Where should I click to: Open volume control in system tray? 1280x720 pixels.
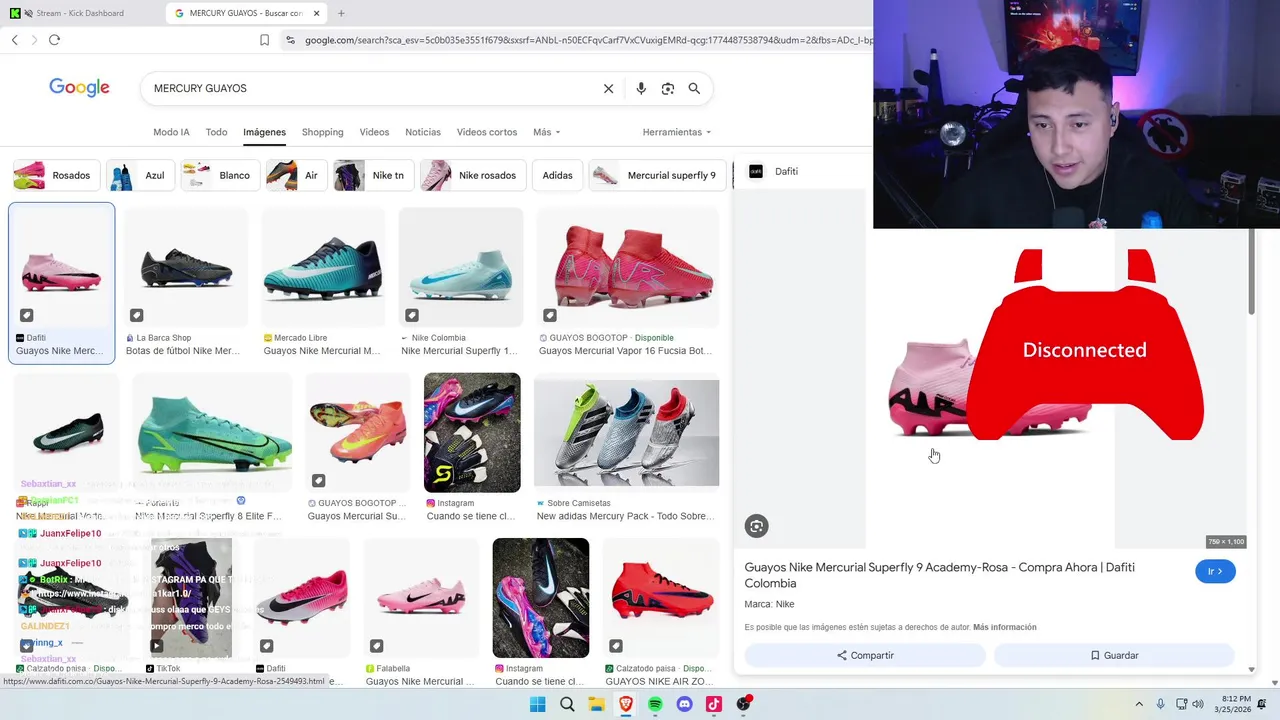pyautogui.click(x=1199, y=704)
